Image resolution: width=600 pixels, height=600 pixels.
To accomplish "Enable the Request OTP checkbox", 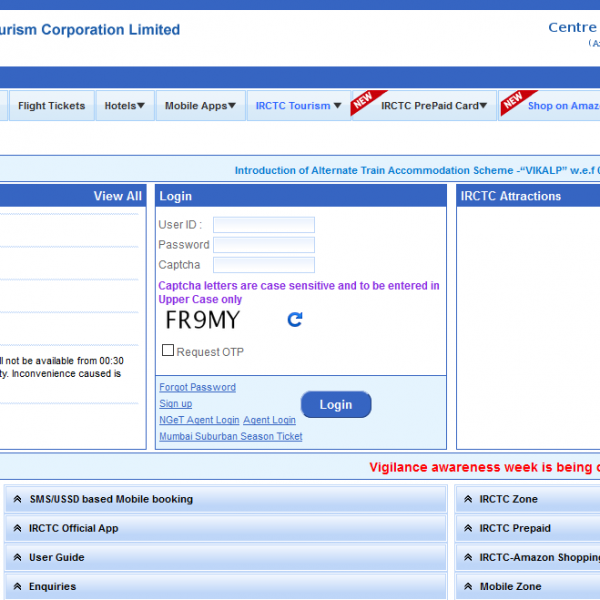I will tap(168, 351).
